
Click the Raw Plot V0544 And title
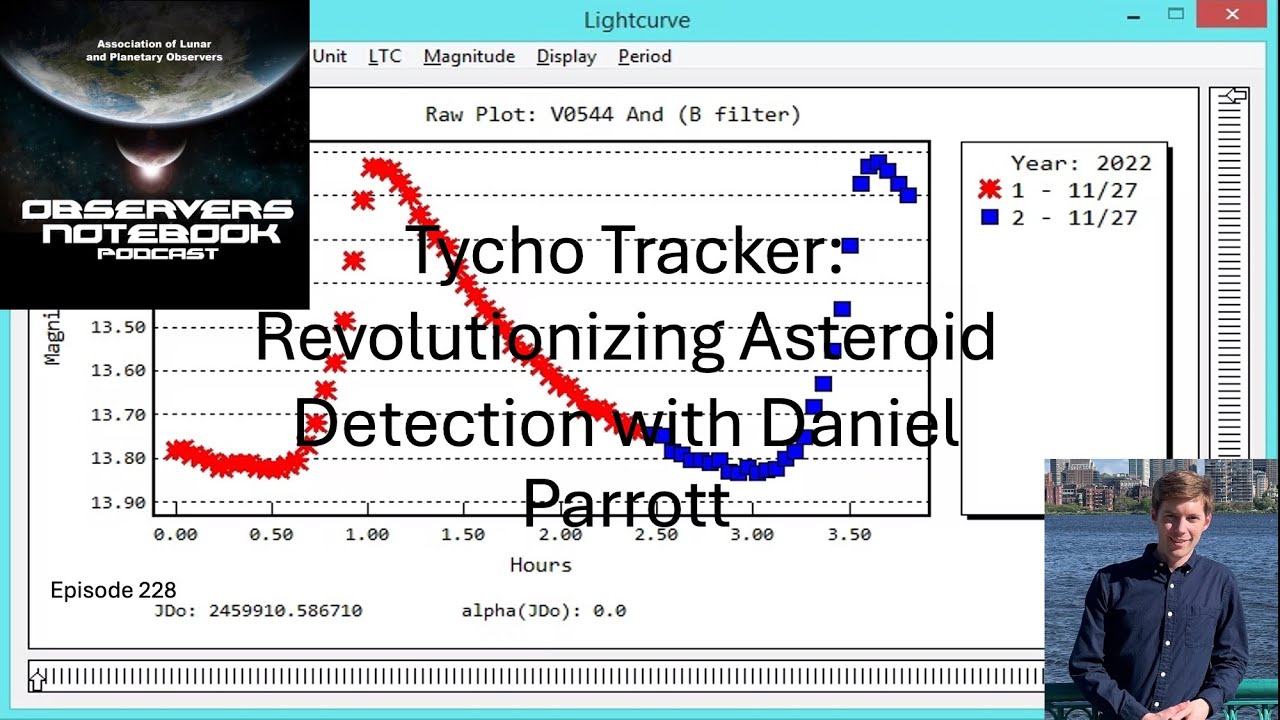pyautogui.click(x=613, y=114)
